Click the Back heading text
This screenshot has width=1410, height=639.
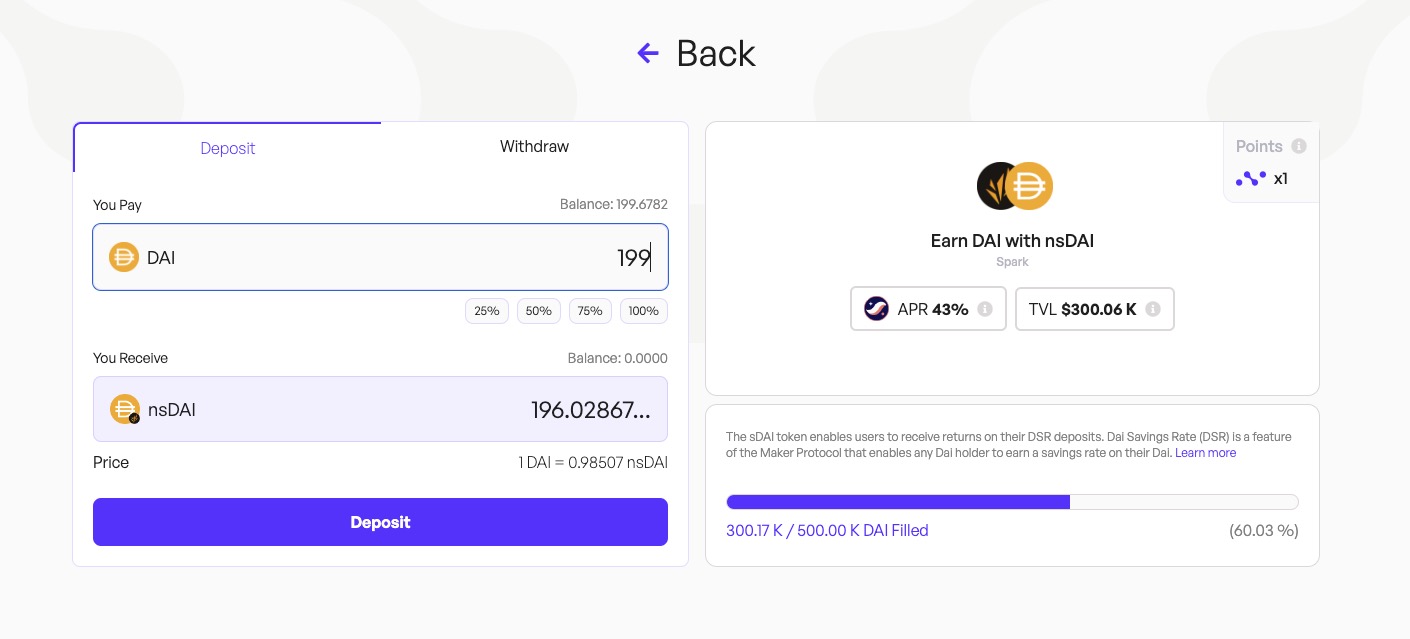[716, 53]
